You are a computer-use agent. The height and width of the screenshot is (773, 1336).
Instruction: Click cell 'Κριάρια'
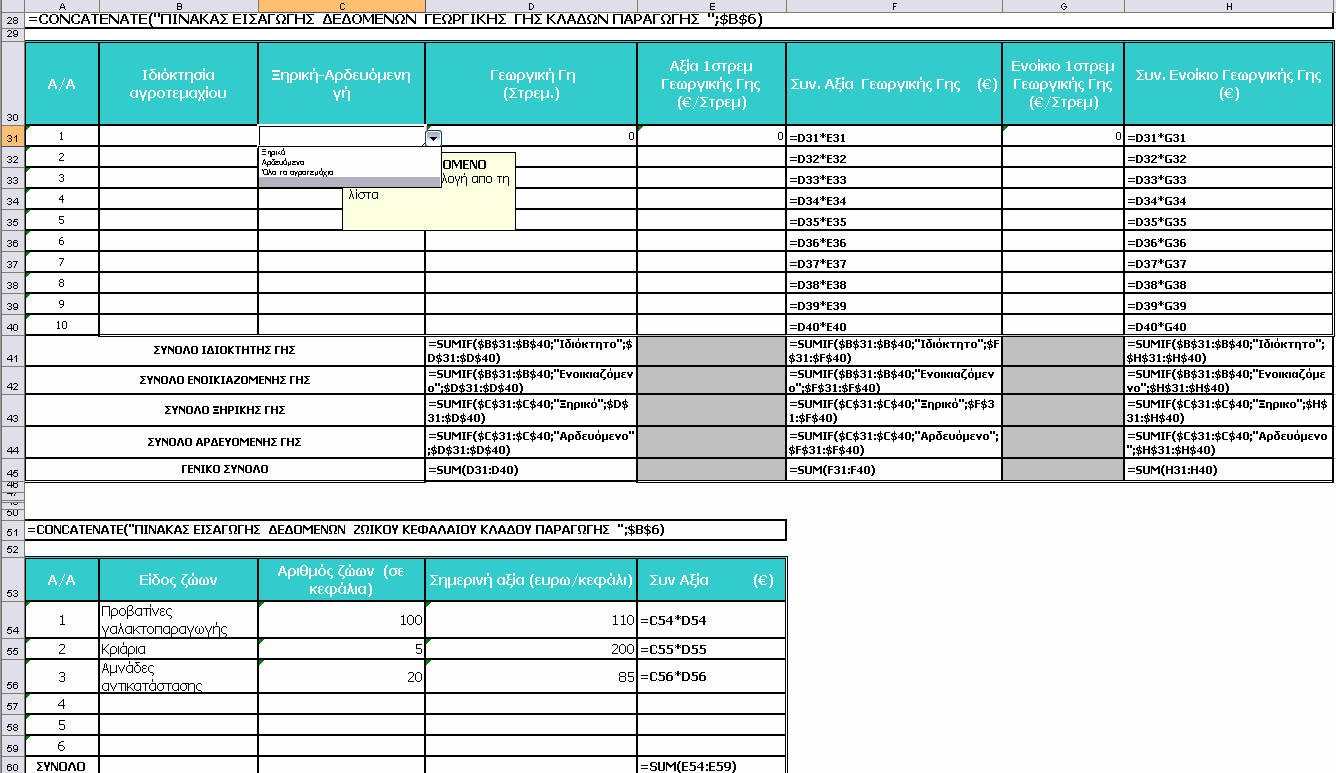tap(179, 648)
